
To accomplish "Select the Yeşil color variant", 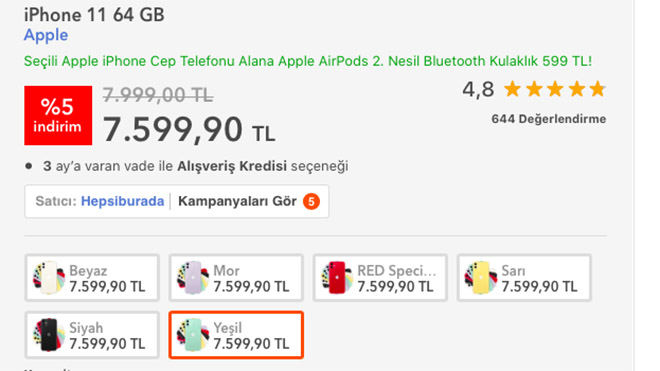I will [x=236, y=335].
